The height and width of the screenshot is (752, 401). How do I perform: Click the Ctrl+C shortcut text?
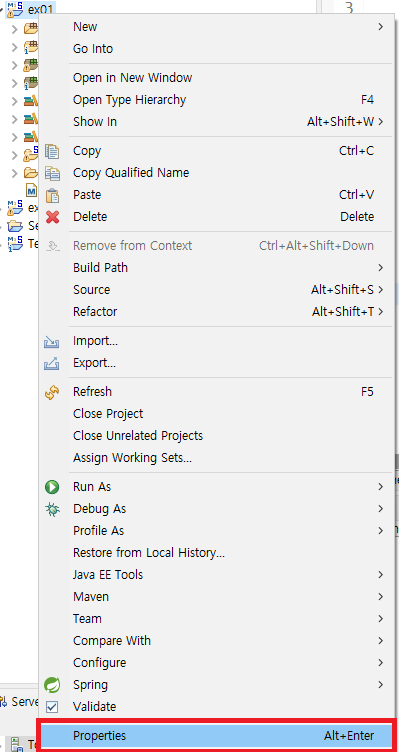pyautogui.click(x=356, y=151)
